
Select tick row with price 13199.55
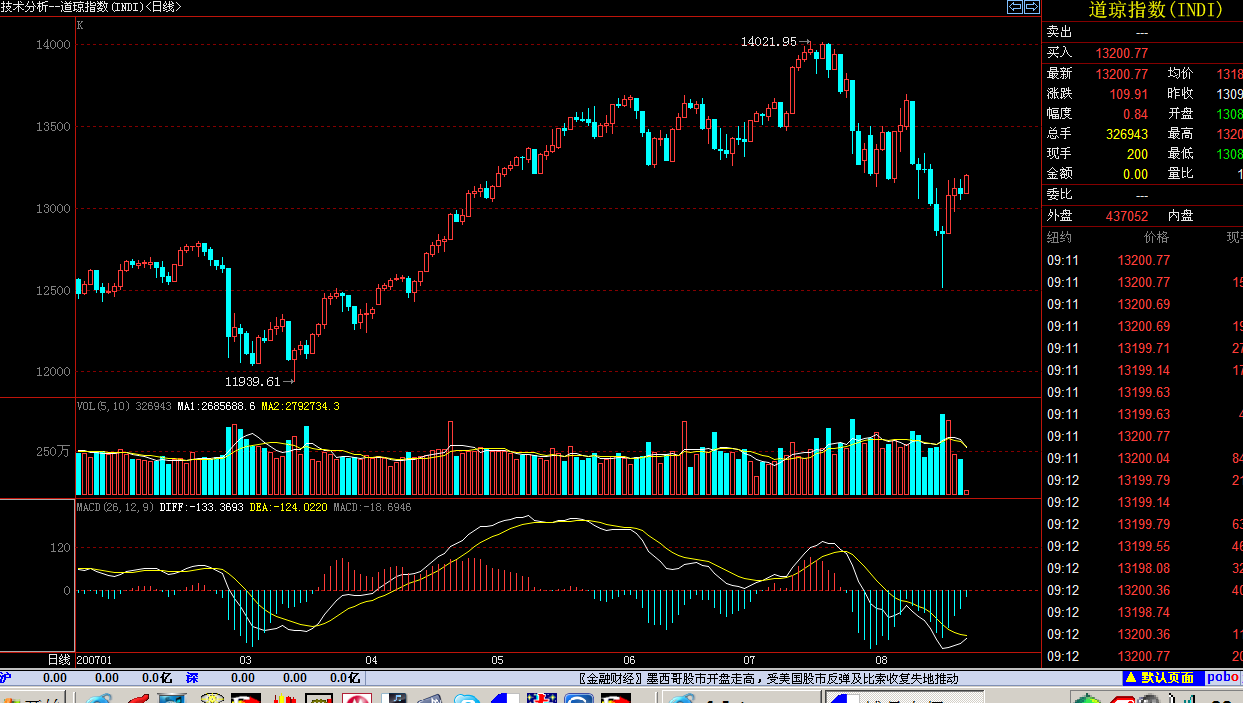(1142, 546)
